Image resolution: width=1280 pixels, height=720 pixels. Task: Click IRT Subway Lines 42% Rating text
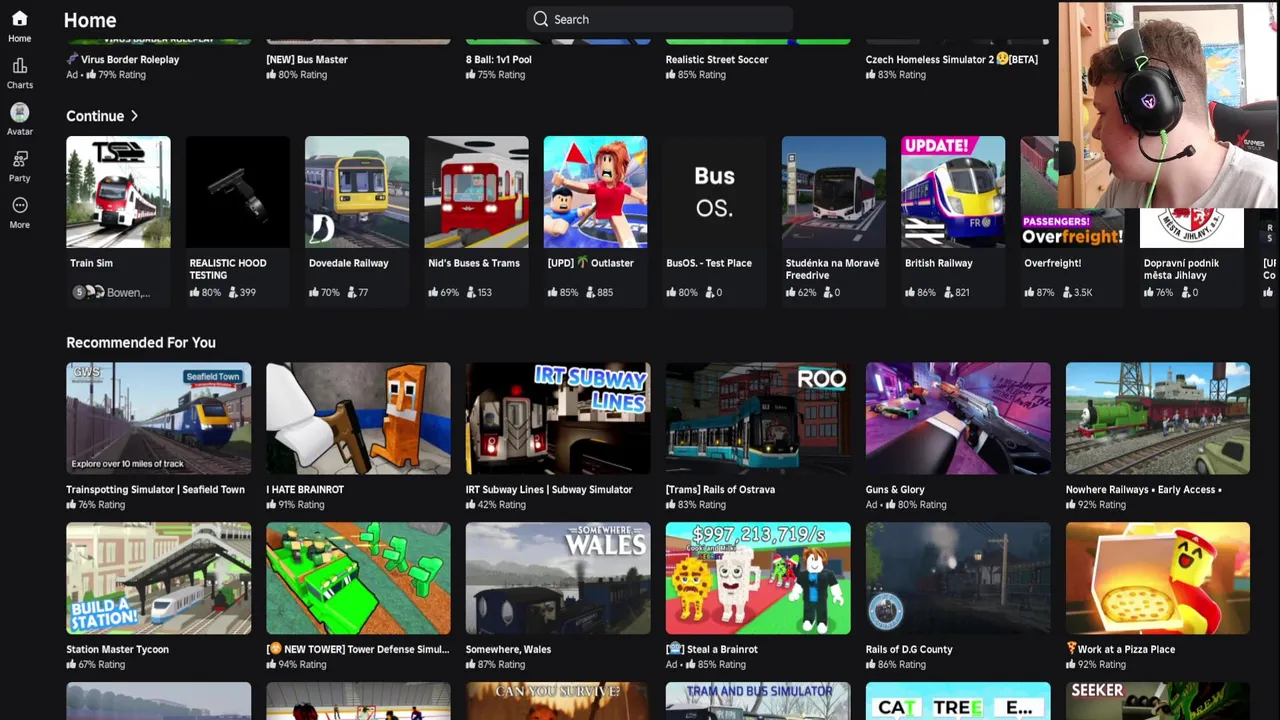pos(495,505)
